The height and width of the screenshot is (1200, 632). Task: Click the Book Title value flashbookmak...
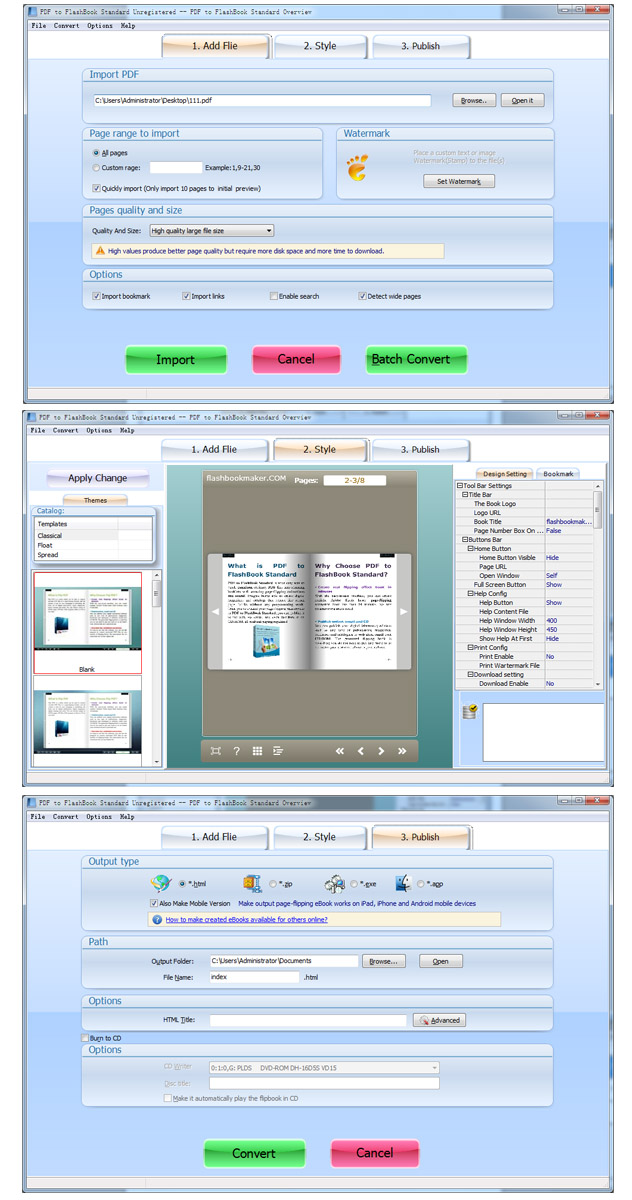pos(567,522)
